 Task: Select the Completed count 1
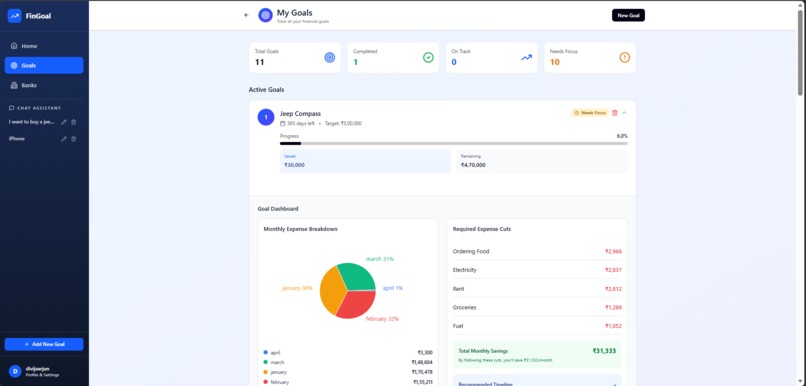[x=355, y=62]
